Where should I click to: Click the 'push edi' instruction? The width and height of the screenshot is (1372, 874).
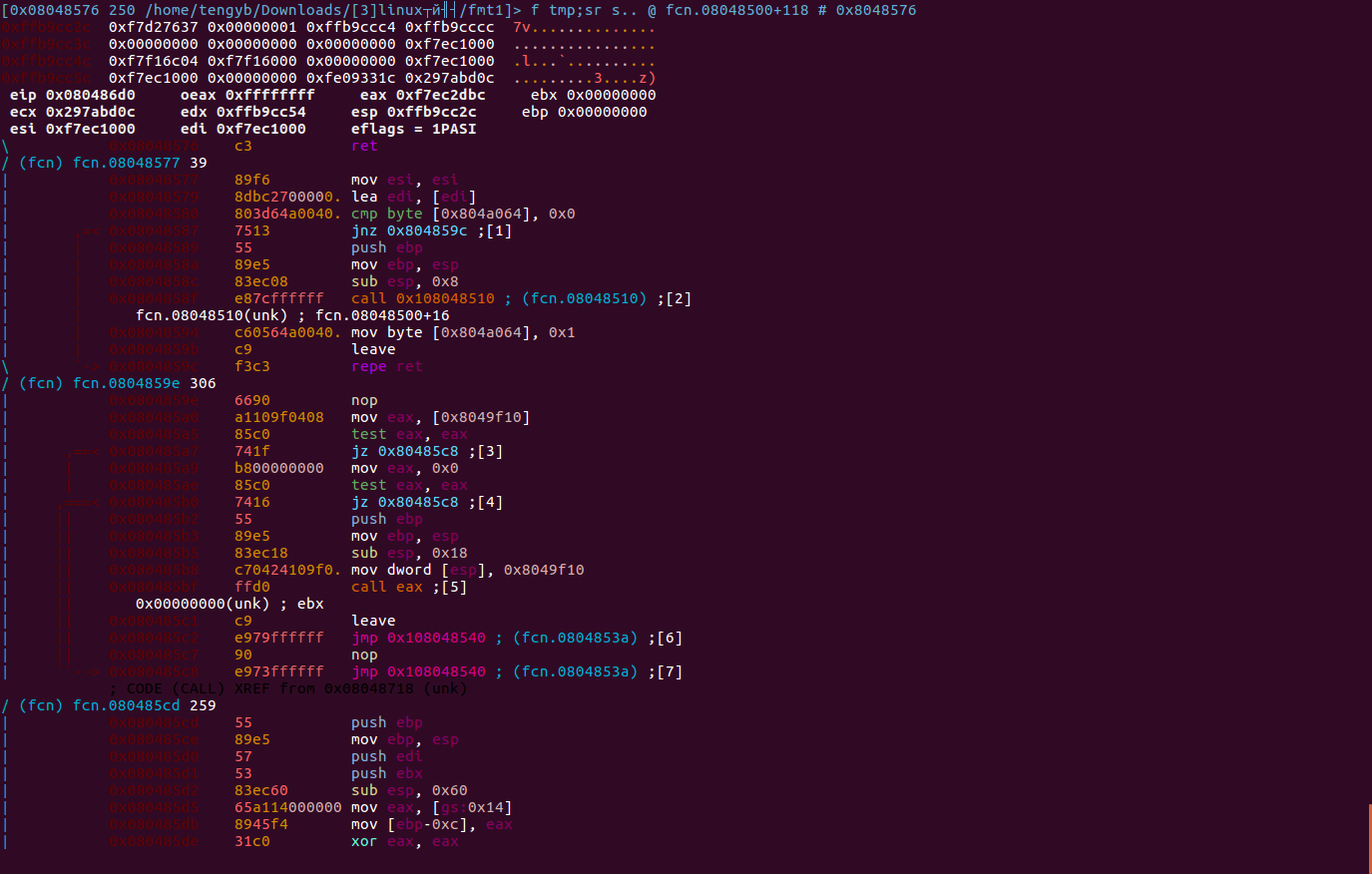point(387,756)
